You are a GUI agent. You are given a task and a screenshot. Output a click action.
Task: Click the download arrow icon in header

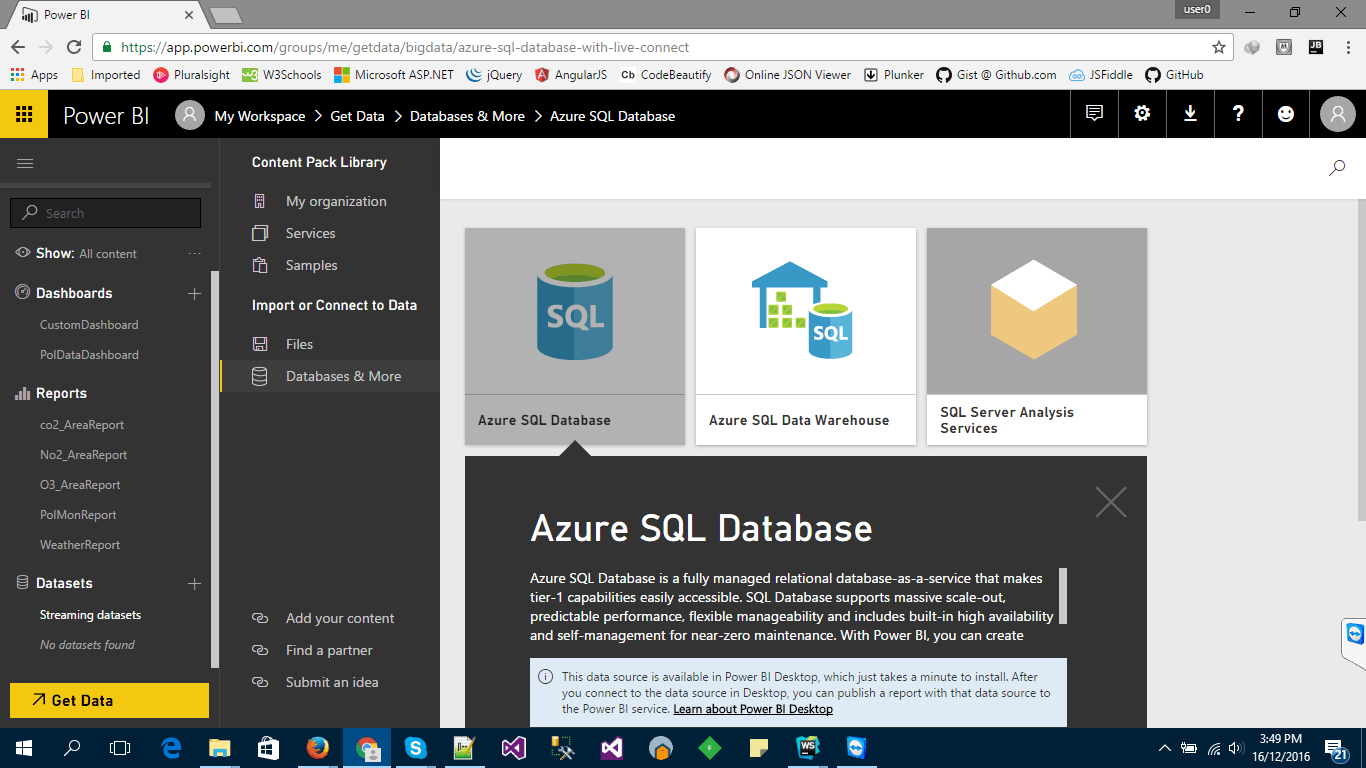pos(1190,115)
